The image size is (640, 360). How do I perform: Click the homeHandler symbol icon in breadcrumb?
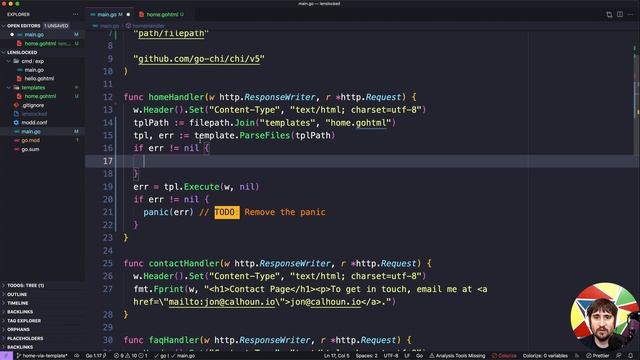pos(128,26)
